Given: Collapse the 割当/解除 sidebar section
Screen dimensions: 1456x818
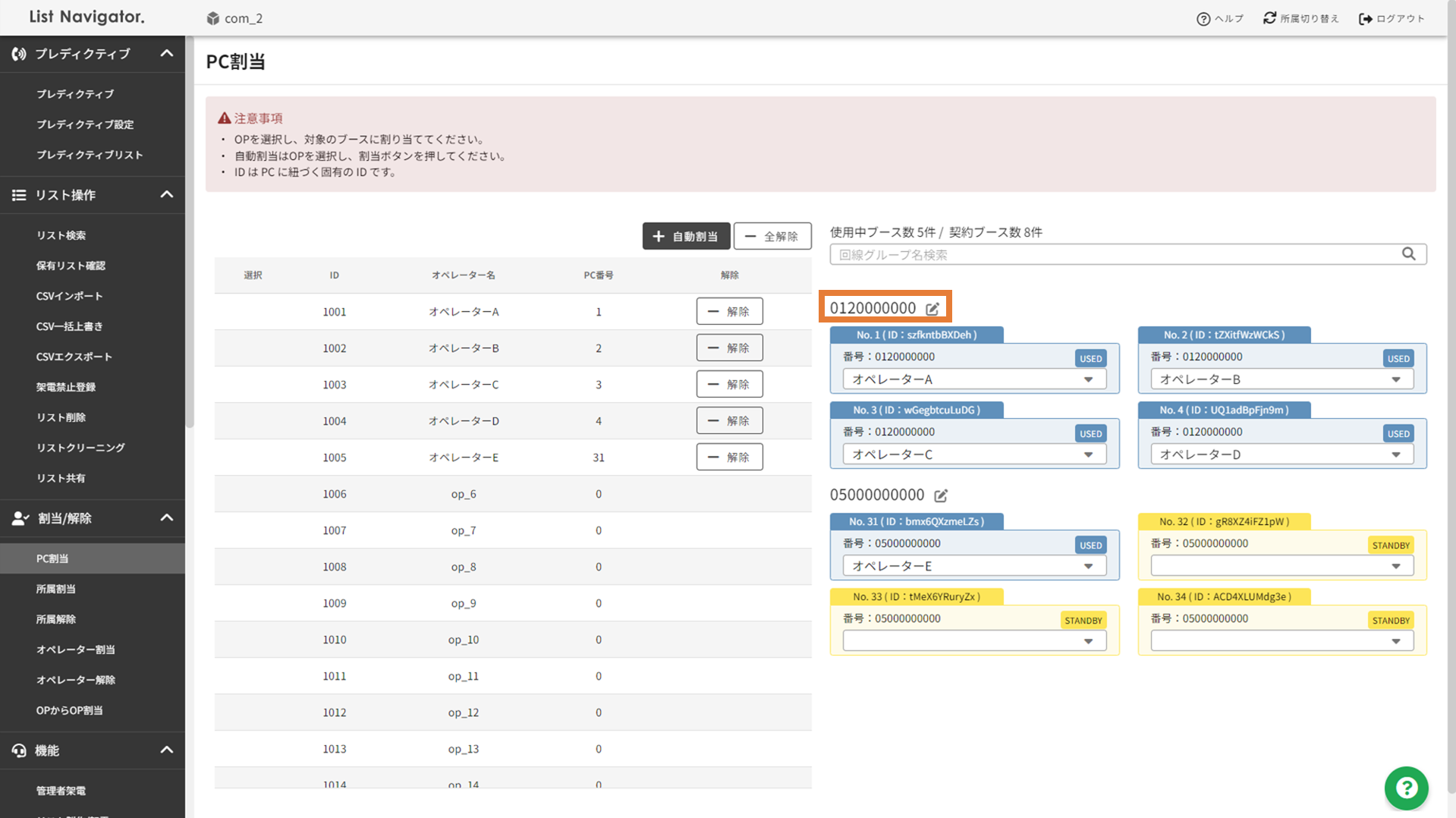Looking at the screenshot, I should (x=167, y=518).
